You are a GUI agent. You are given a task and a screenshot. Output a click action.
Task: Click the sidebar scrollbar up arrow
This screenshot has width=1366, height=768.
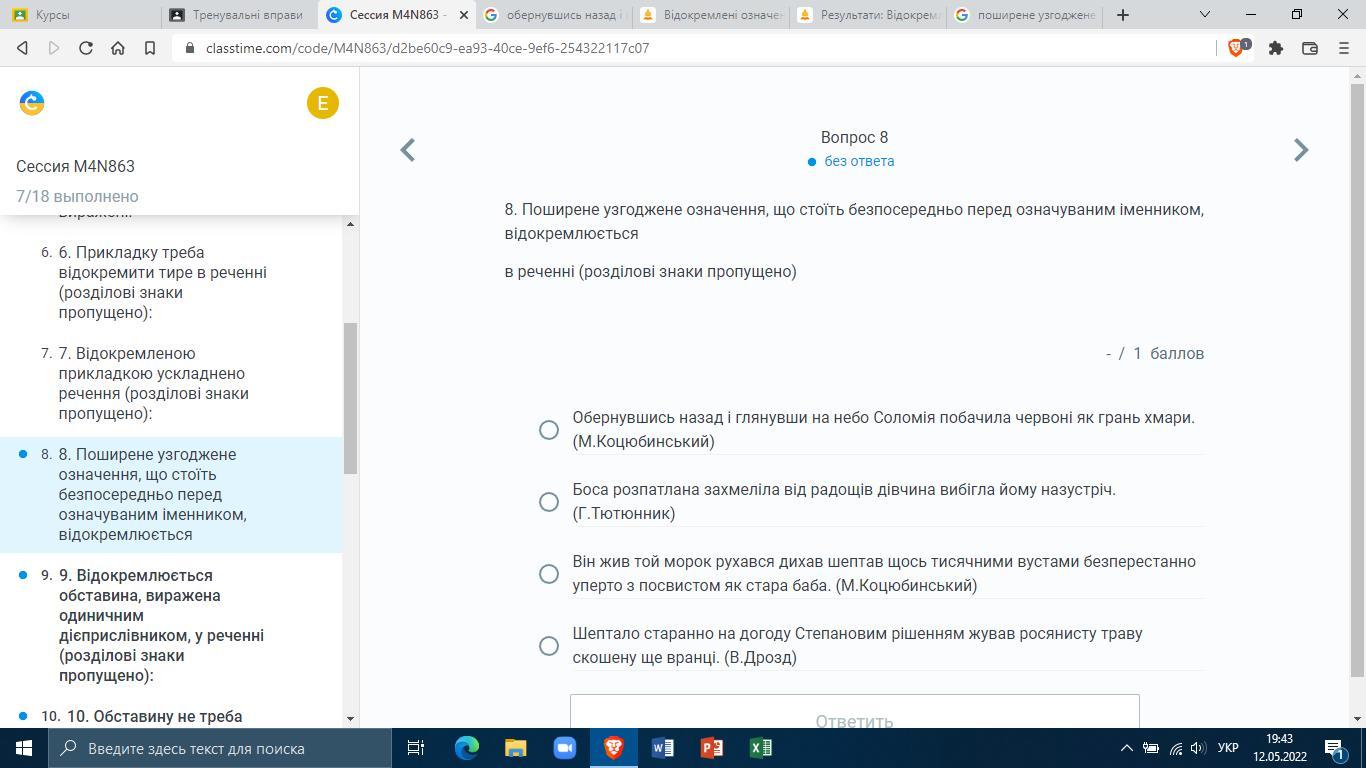click(x=350, y=223)
